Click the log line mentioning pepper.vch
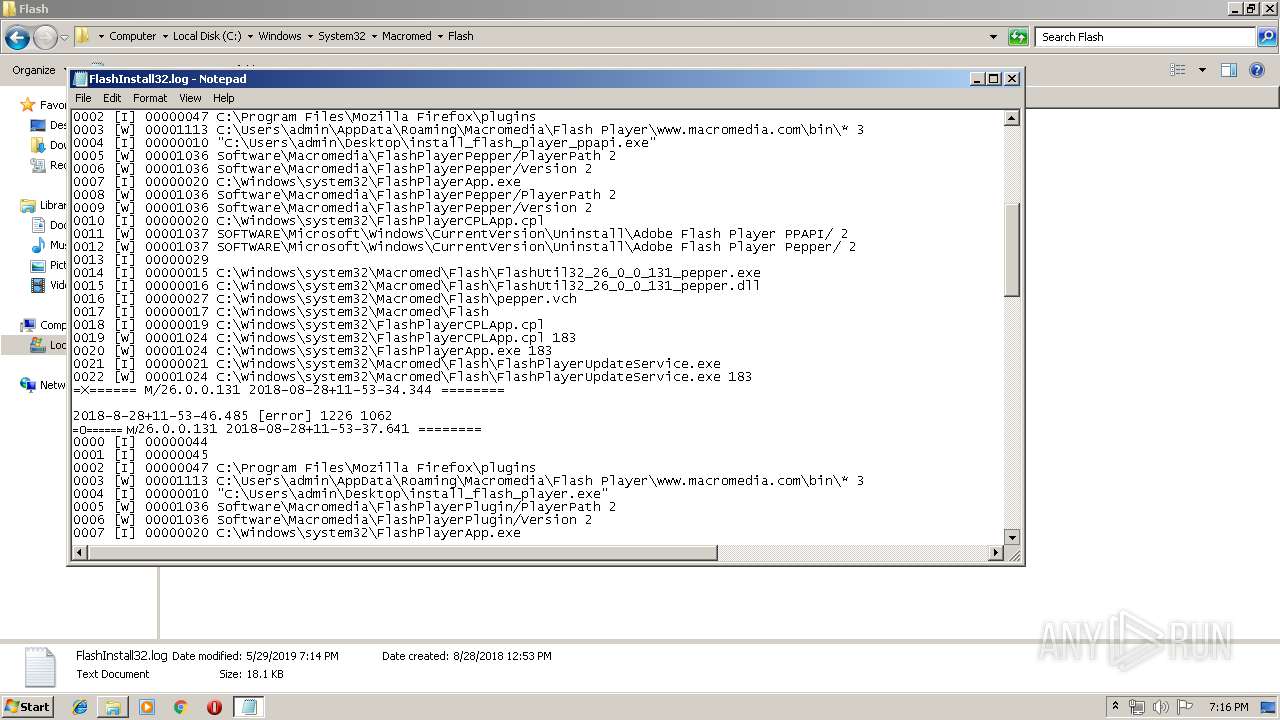This screenshot has width=1280, height=720. 325,299
